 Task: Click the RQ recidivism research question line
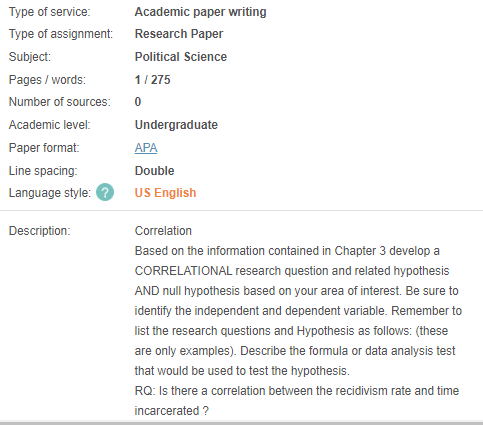click(297, 401)
